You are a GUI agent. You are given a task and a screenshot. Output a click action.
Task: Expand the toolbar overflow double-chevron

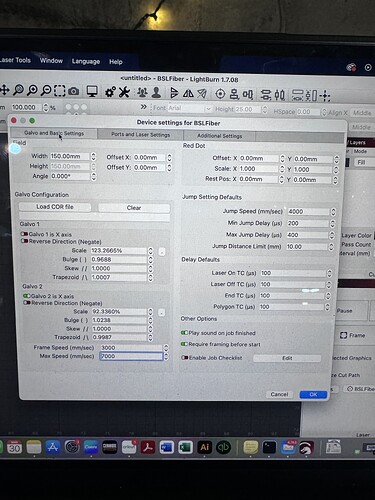pyautogui.click(x=144, y=107)
